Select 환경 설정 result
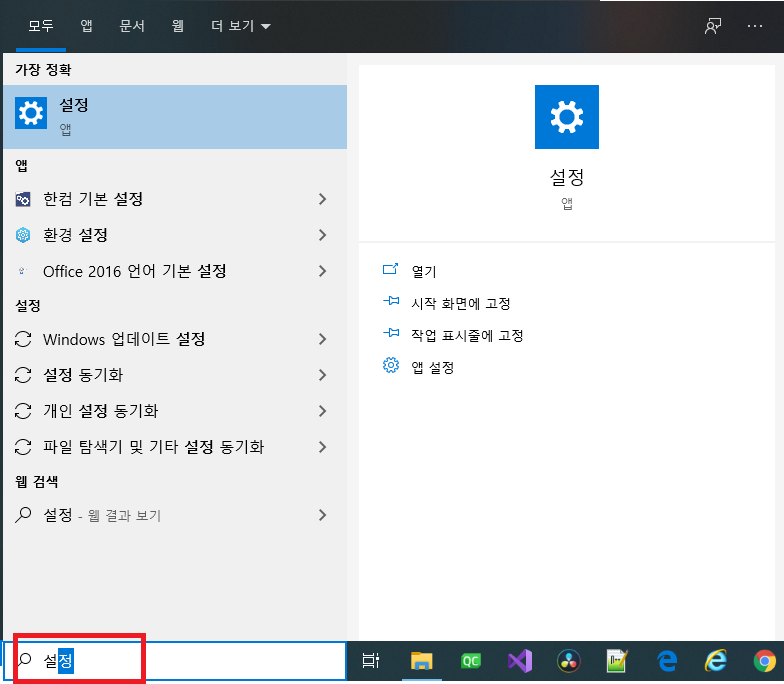The width and height of the screenshot is (784, 684). click(175, 235)
